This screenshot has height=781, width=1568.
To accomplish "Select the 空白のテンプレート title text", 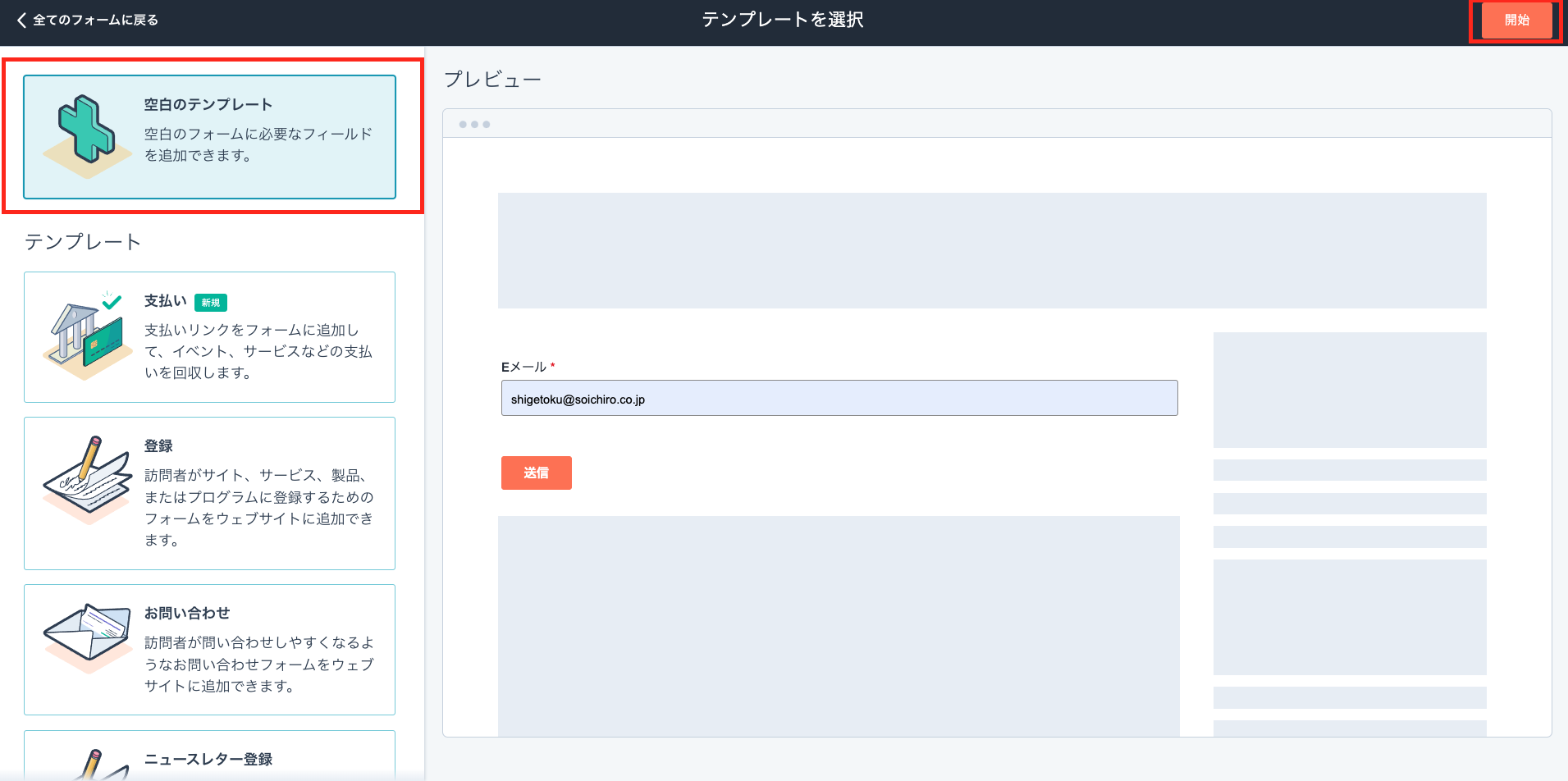I will click(x=208, y=104).
